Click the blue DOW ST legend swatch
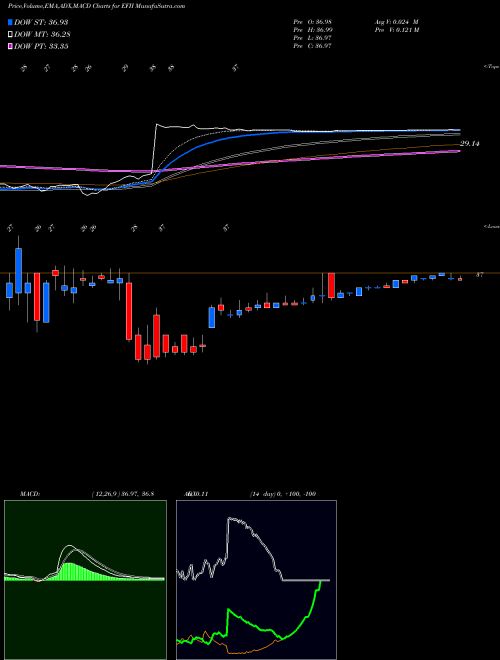This screenshot has height=660, width=500. coord(11,22)
